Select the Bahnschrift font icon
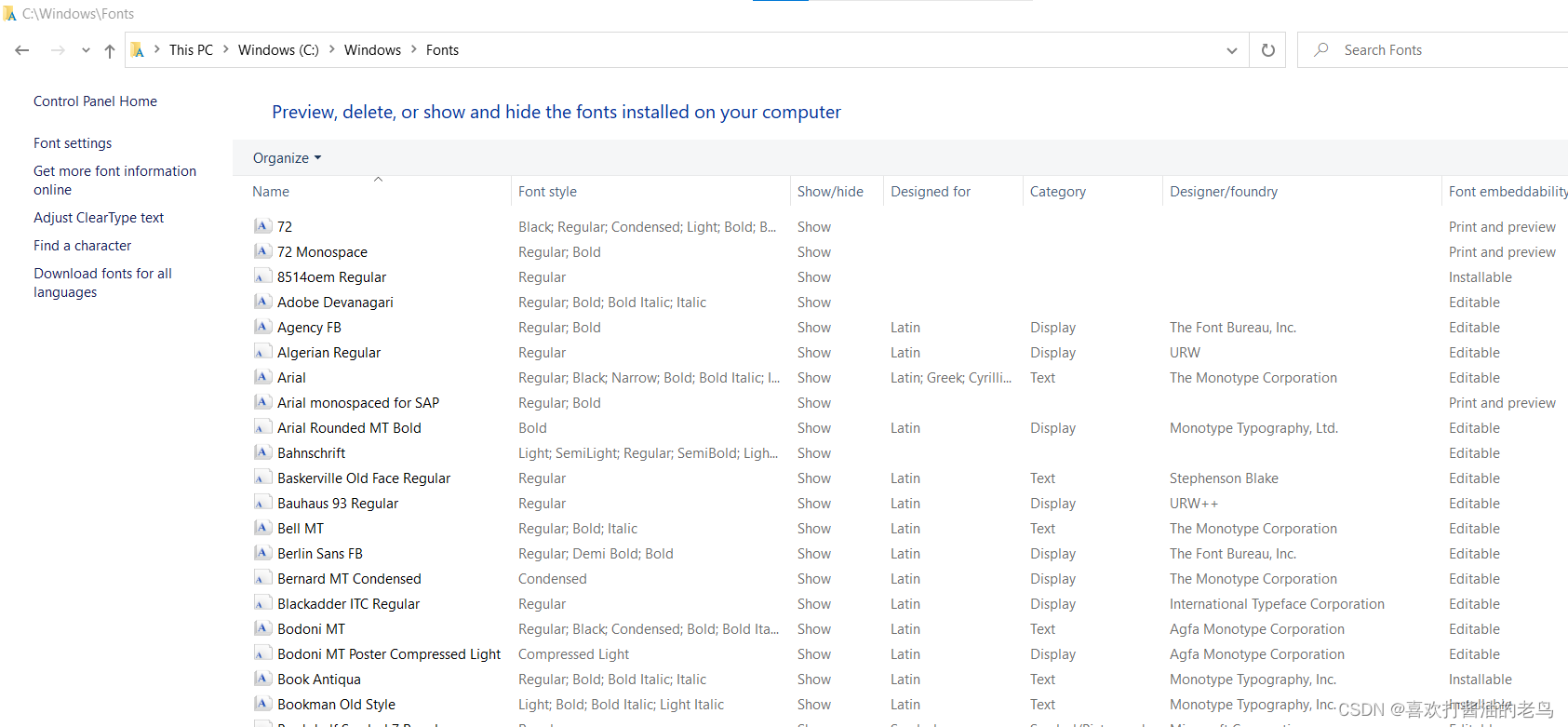Viewport: 1568px width, 727px height. [x=262, y=452]
